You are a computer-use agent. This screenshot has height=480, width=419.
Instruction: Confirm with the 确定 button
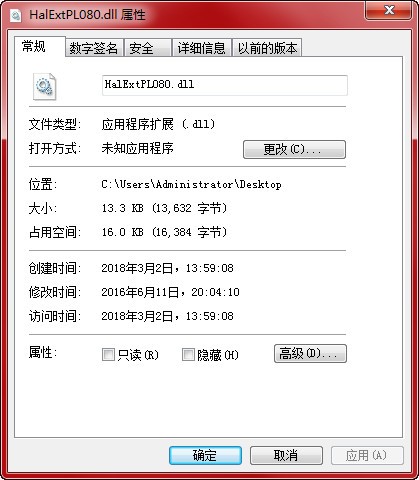coord(205,455)
